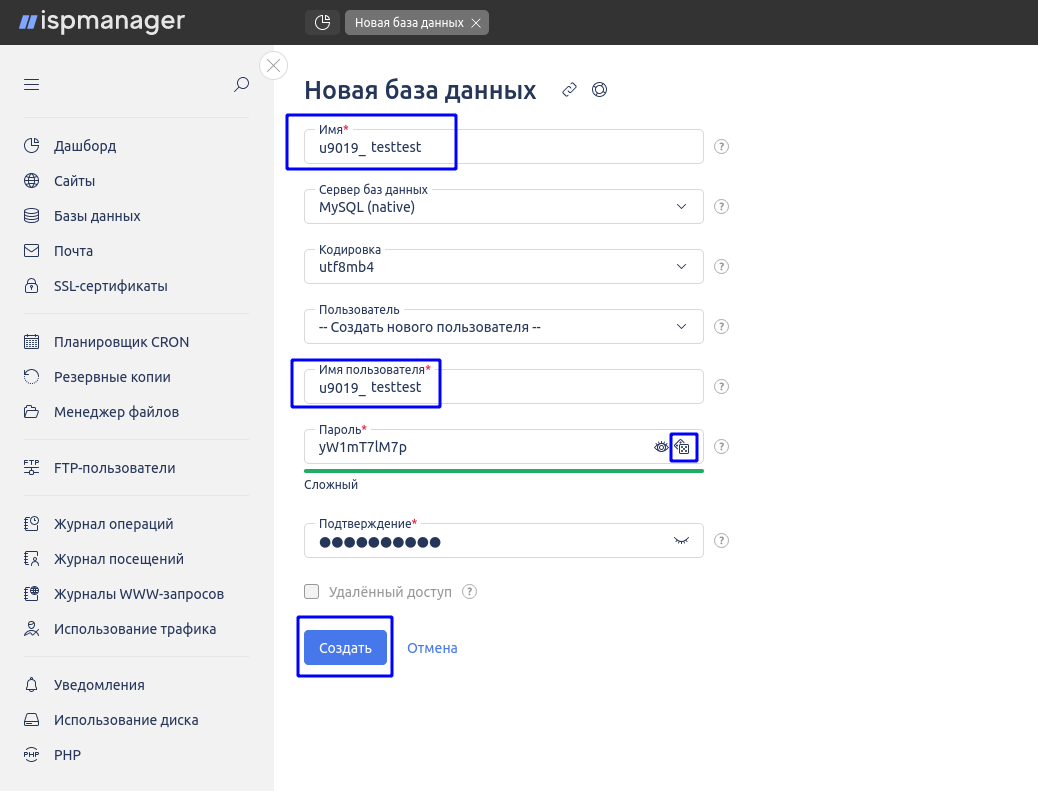Viewport: 1038px width, 791px height.
Task: Click the Уведомления bell icon
Action: click(31, 684)
